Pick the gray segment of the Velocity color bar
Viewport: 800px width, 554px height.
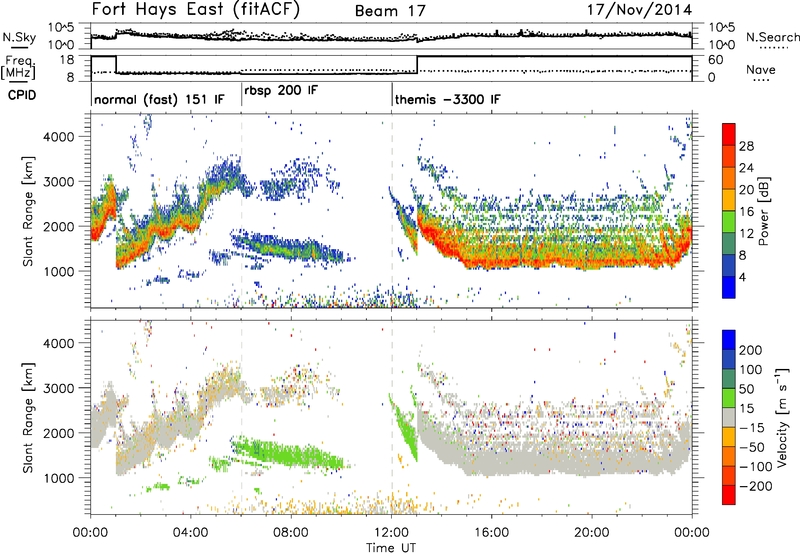pyautogui.click(x=729, y=417)
